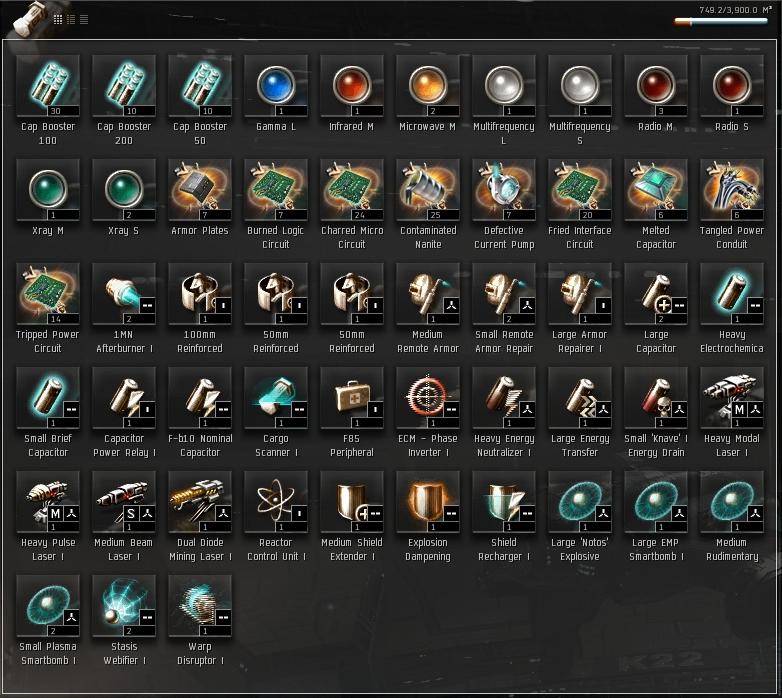Select the F-b10 Nominal Capacitor module
782x698 pixels.
click(x=200, y=398)
